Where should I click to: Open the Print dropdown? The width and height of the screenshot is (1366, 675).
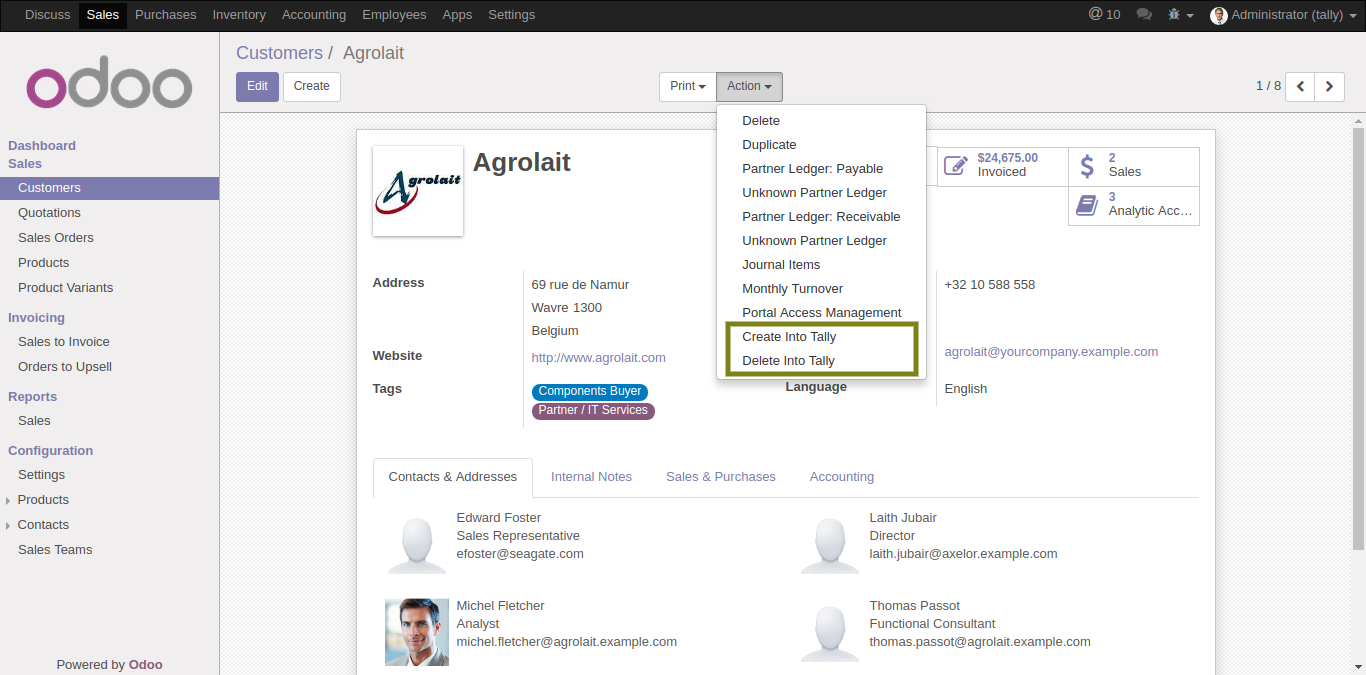(x=688, y=87)
